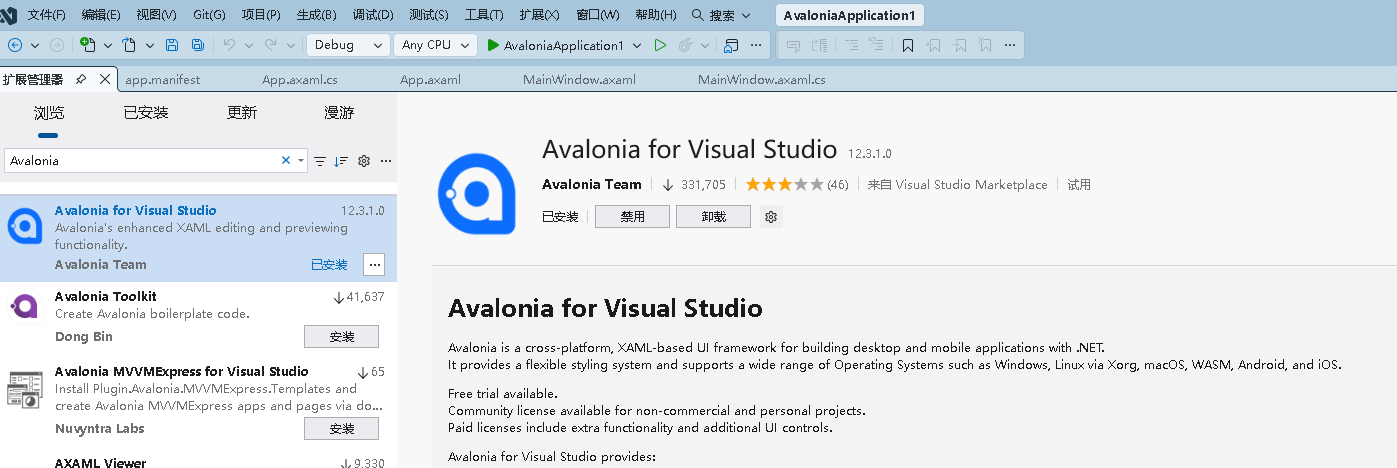1397x468 pixels.
Task: Click the Save All double-disk icon
Action: tap(198, 45)
